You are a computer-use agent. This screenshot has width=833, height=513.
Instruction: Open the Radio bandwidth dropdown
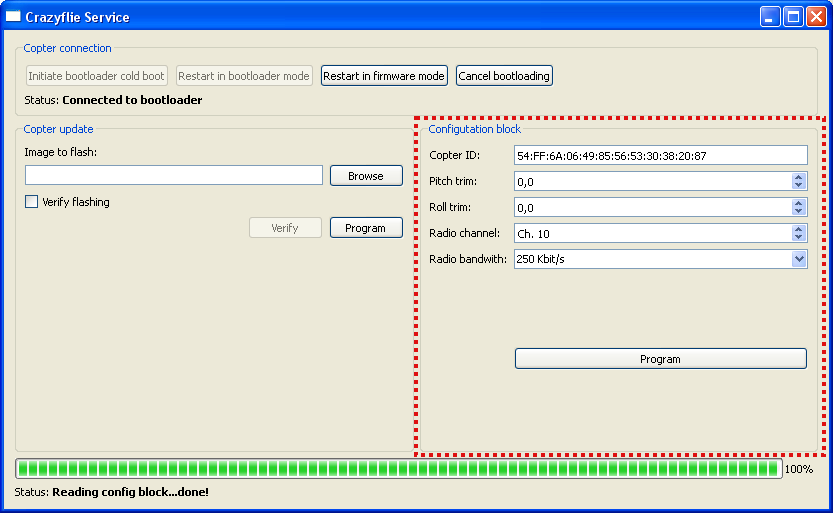click(x=798, y=259)
